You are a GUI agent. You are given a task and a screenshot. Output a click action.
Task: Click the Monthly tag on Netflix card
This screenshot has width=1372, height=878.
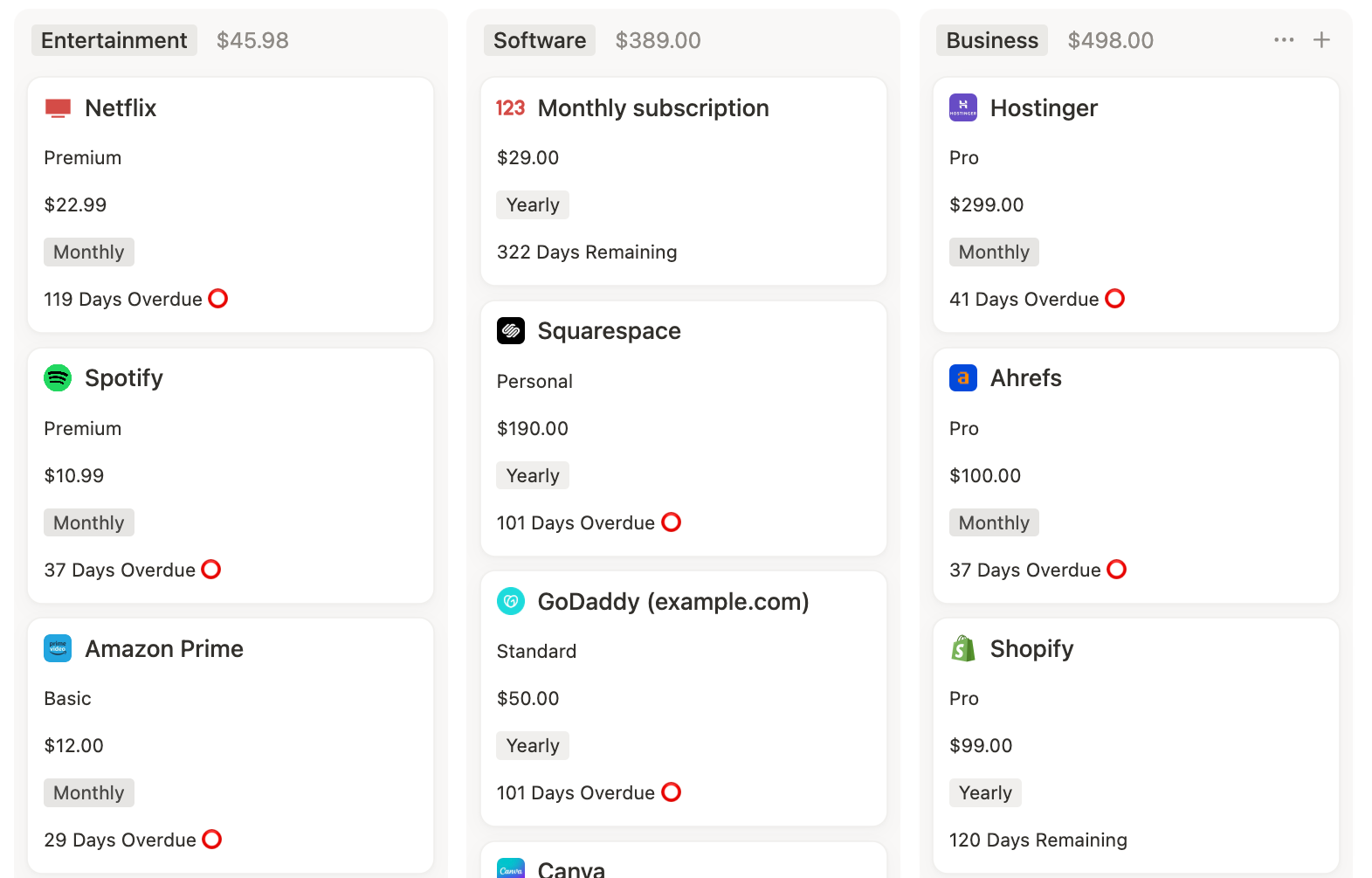[89, 252]
